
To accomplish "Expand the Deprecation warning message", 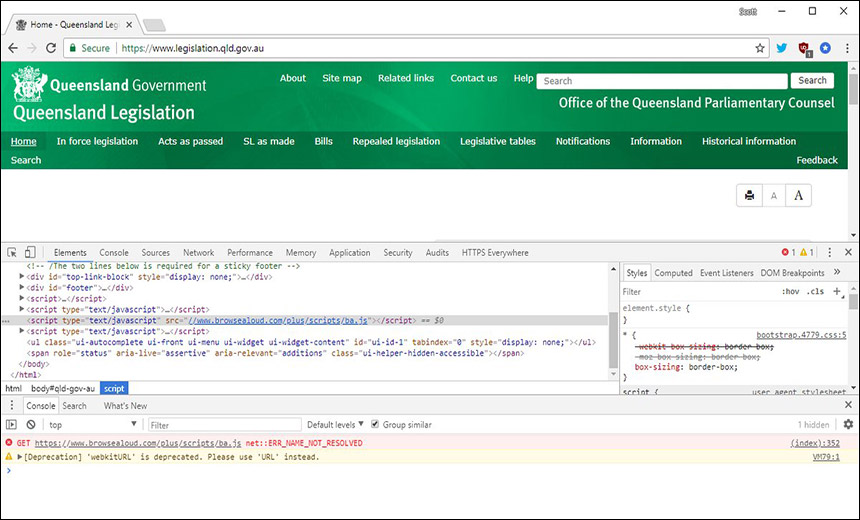I will coord(20,456).
